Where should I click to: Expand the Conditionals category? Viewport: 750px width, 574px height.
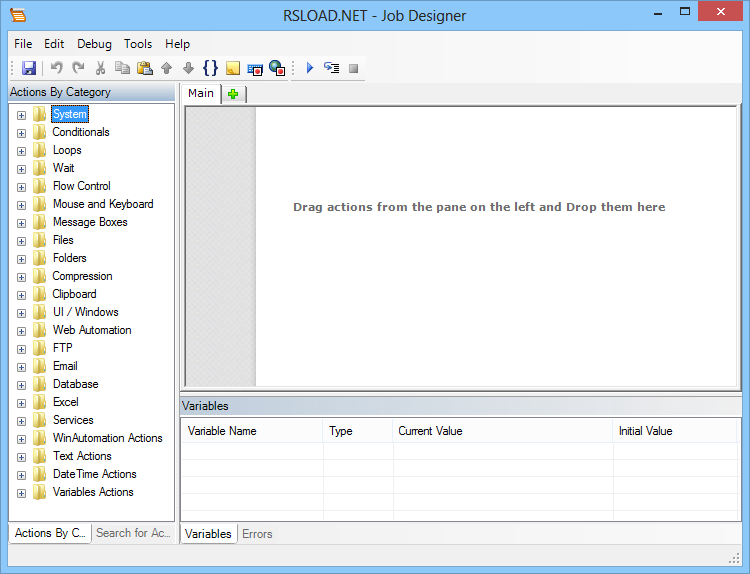21,133
